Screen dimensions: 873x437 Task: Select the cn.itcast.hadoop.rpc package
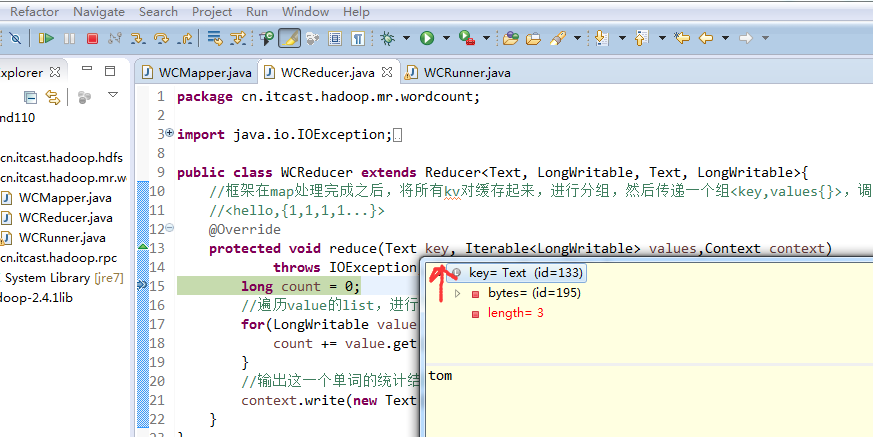coord(58,258)
